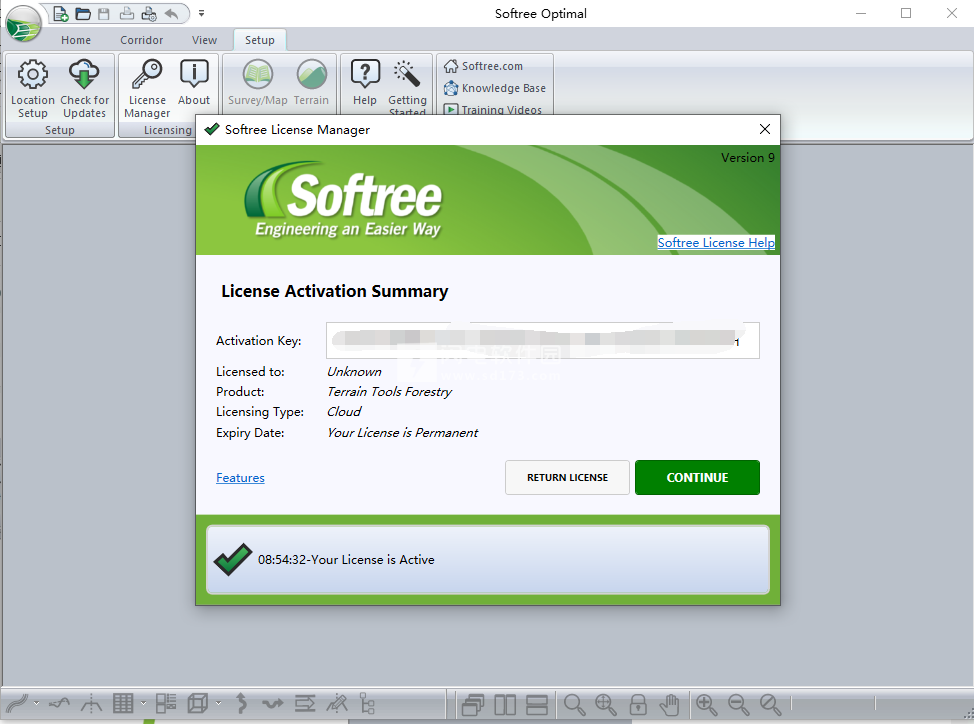
Task: Click the Open folder icon in quick access
Action: tap(83, 14)
